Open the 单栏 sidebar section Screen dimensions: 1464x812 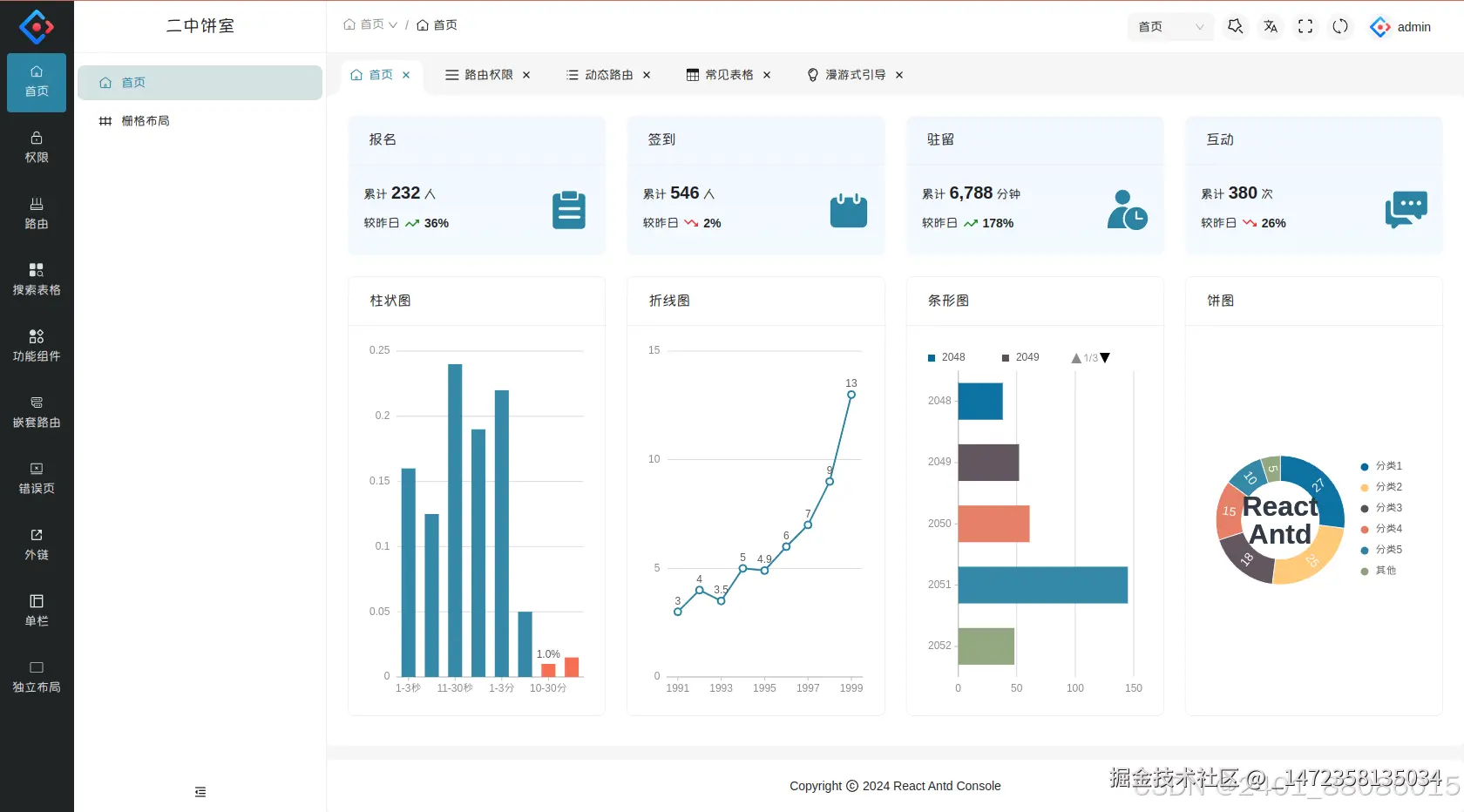point(37,612)
